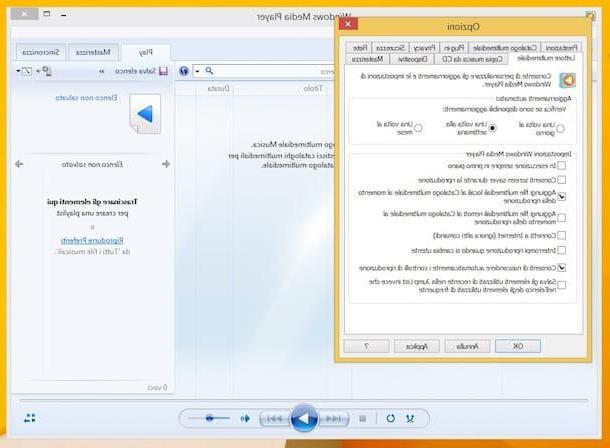
Task: Click the Salva elenco floppy disk icon
Action: click(x=163, y=71)
